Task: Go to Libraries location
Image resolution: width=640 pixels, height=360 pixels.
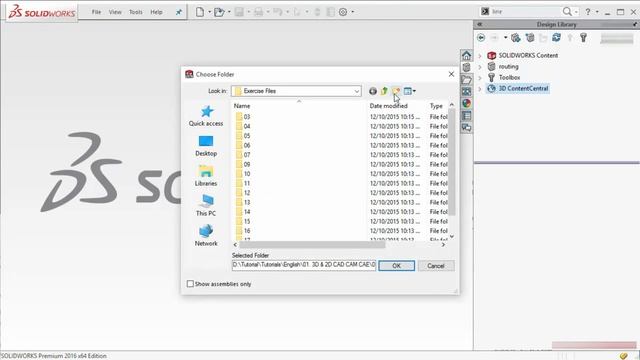Action: pyautogui.click(x=206, y=176)
